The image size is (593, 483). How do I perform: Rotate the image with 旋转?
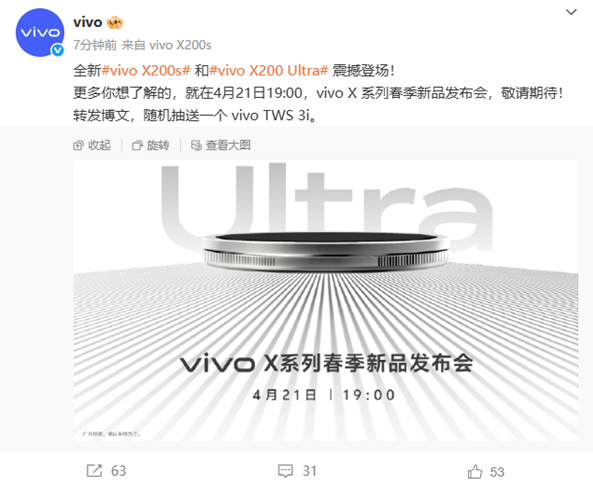158,145
